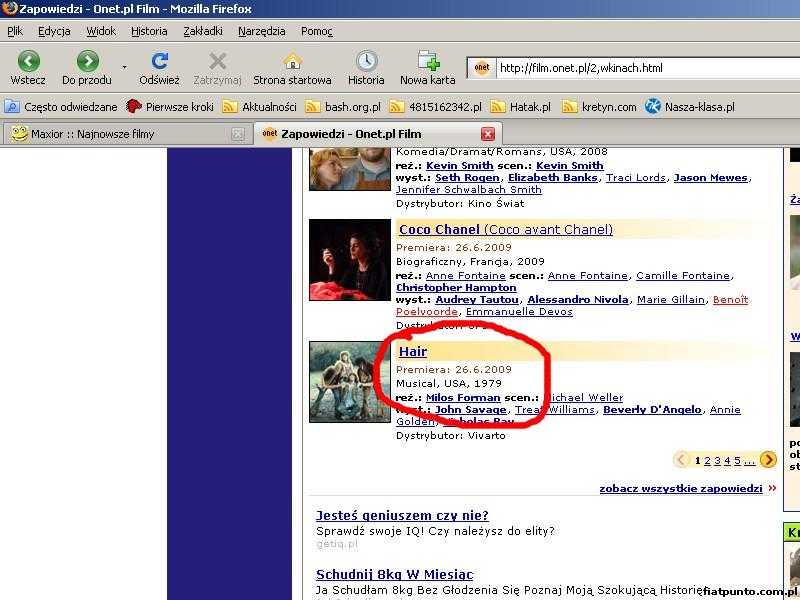
Task: Go to page 2 of the listings
Action: click(707, 461)
